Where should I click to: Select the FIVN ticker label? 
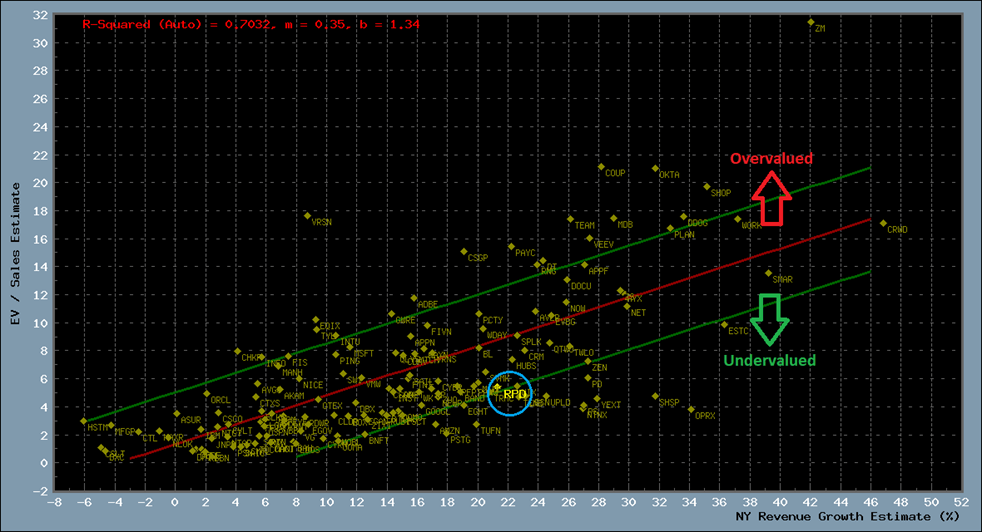coord(442,332)
